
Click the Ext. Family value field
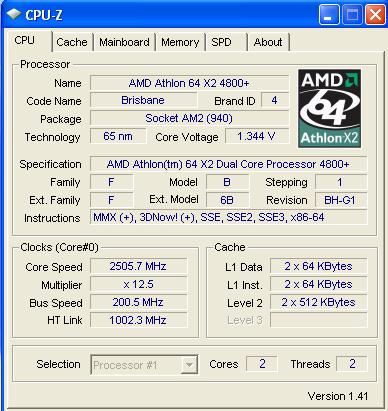point(112,200)
